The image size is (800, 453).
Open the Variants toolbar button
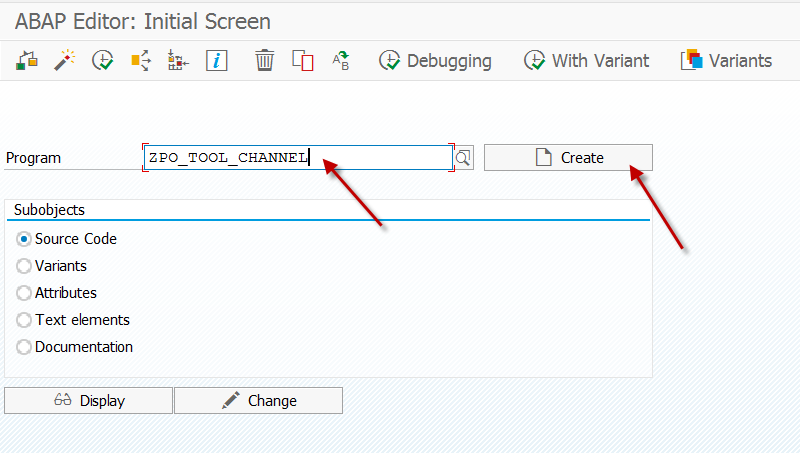coord(727,61)
